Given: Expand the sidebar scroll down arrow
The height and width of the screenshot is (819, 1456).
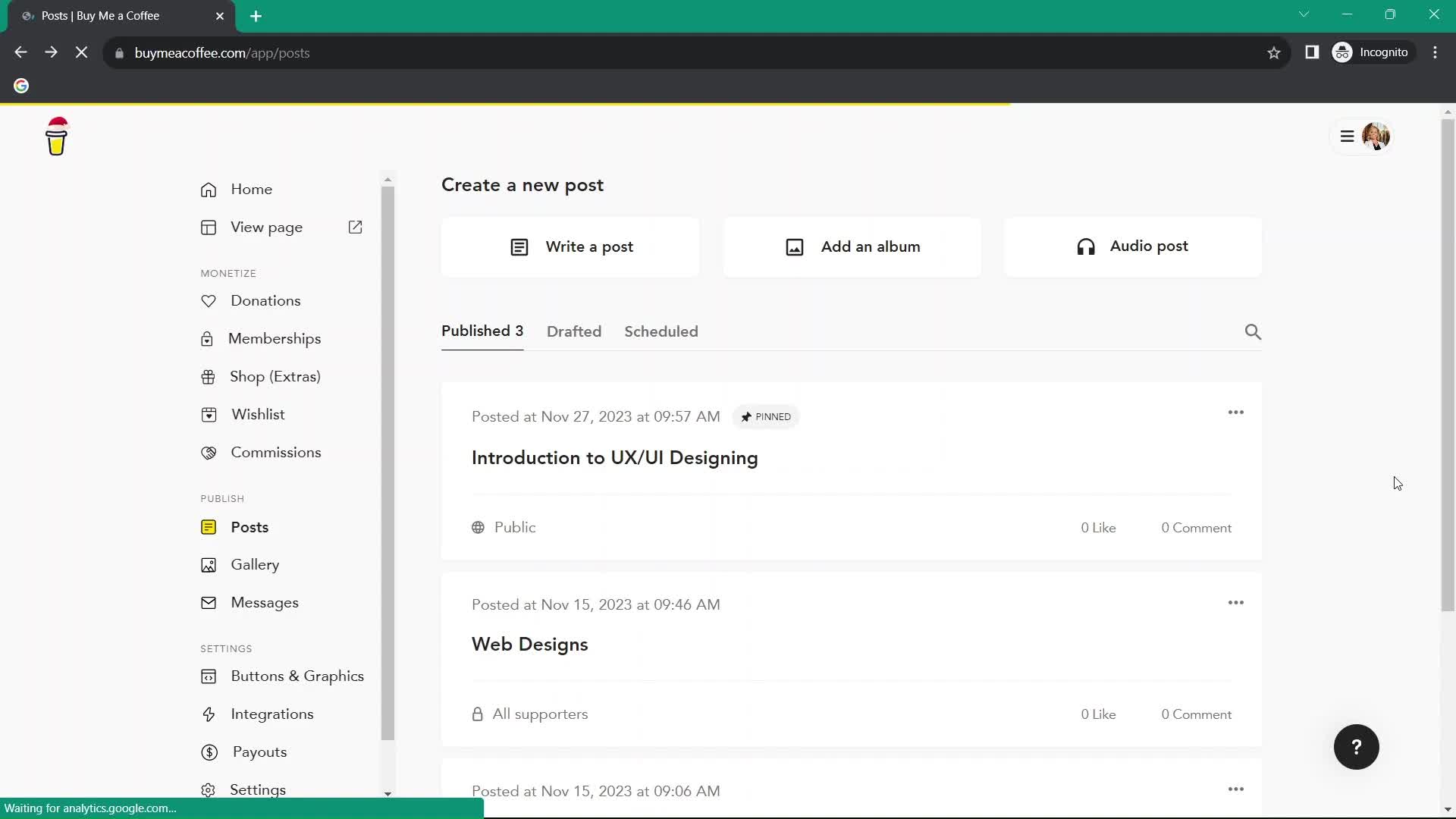Looking at the screenshot, I should click(x=388, y=795).
